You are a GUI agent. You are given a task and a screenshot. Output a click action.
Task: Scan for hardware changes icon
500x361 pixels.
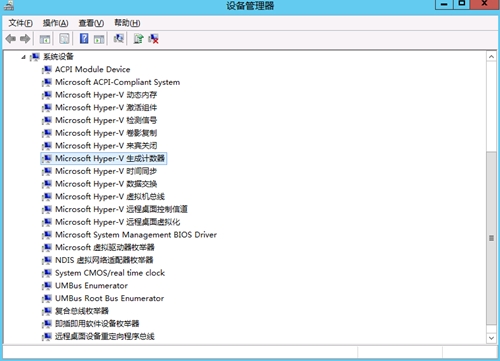(x=119, y=39)
